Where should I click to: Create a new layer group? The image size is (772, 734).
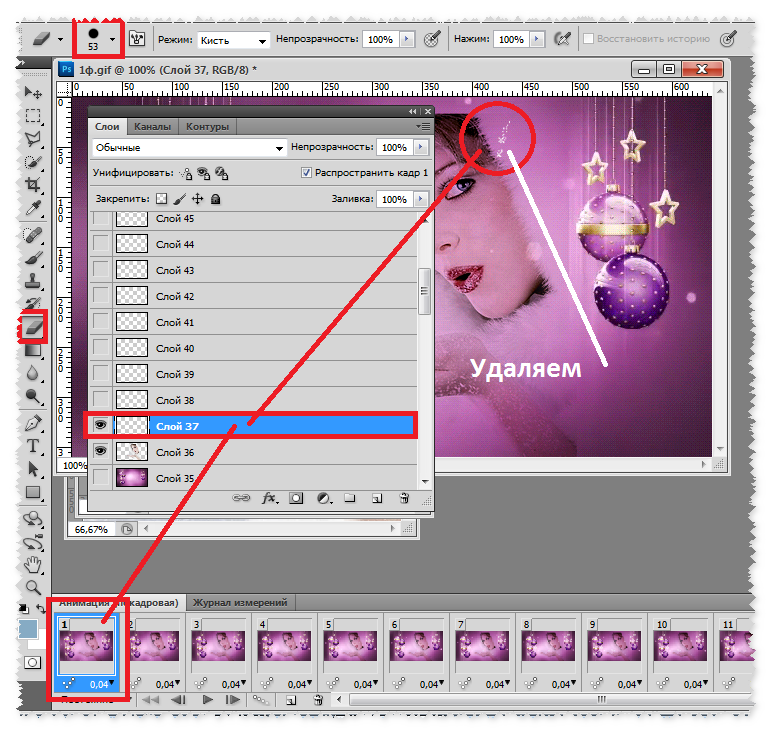click(350, 498)
